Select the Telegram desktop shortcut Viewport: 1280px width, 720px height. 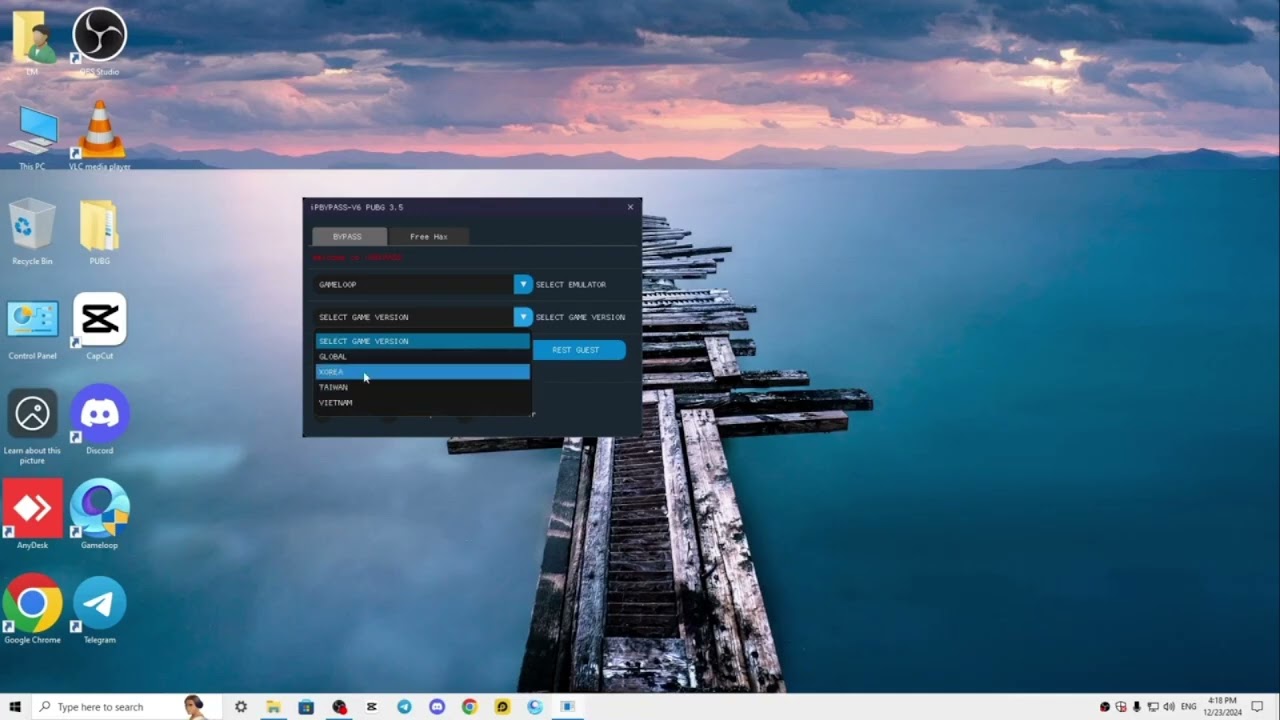(100, 608)
